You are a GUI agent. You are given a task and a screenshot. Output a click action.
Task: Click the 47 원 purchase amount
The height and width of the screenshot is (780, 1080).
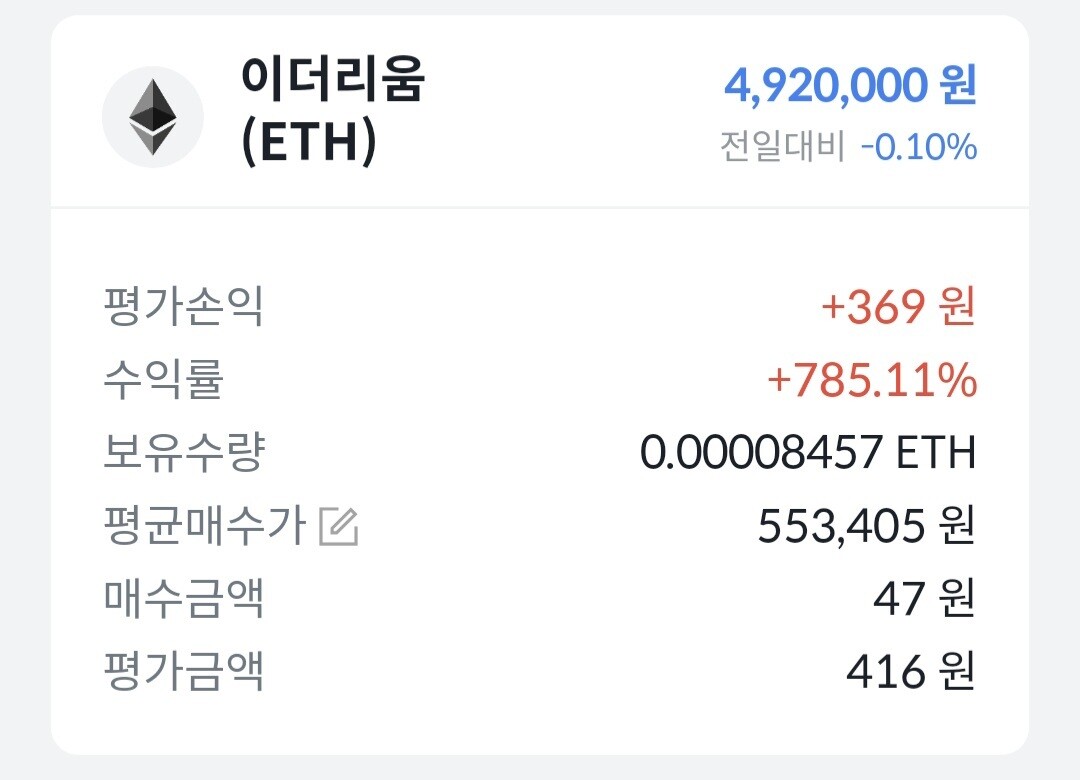(x=923, y=599)
